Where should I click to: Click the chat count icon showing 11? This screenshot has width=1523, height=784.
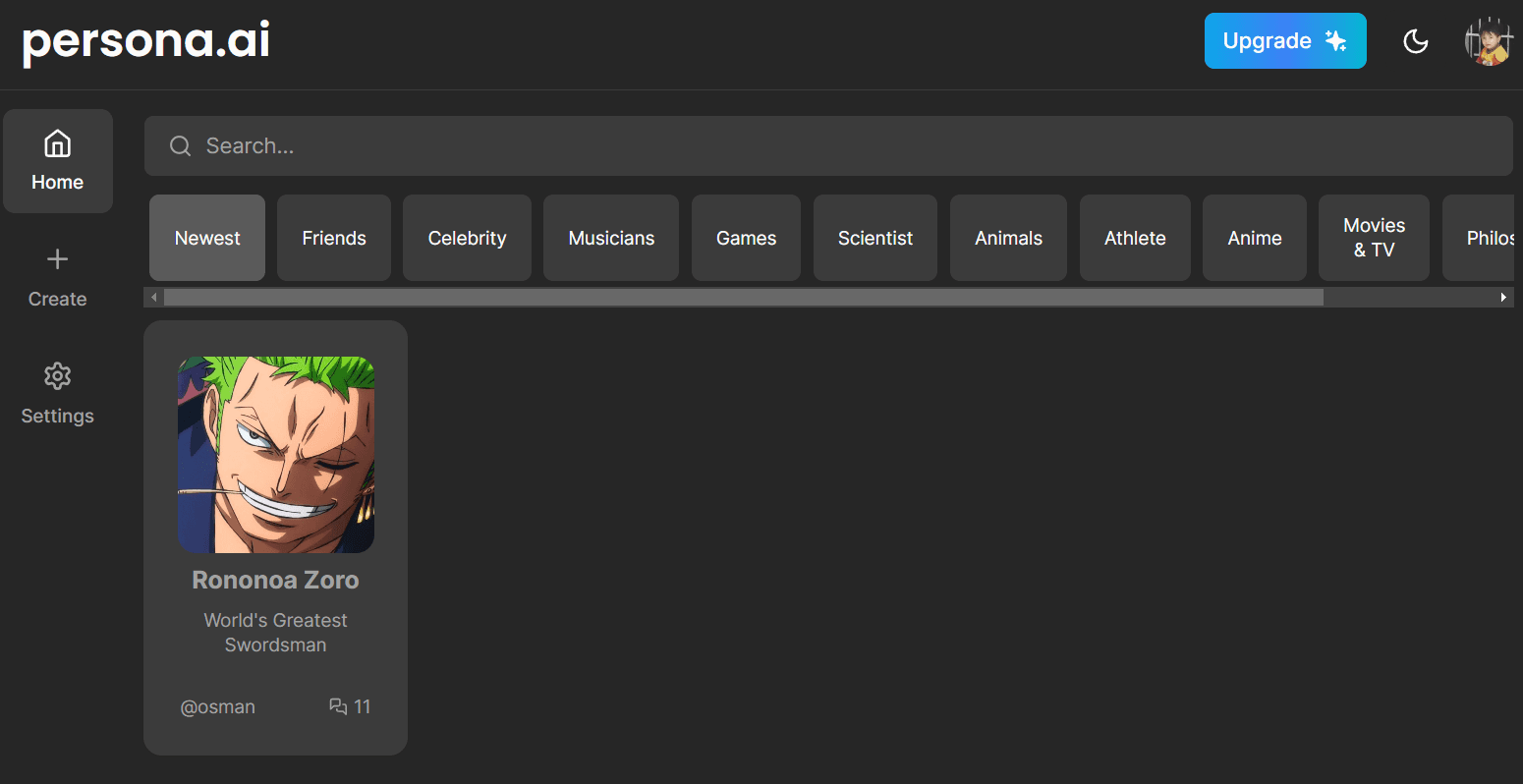pos(338,706)
